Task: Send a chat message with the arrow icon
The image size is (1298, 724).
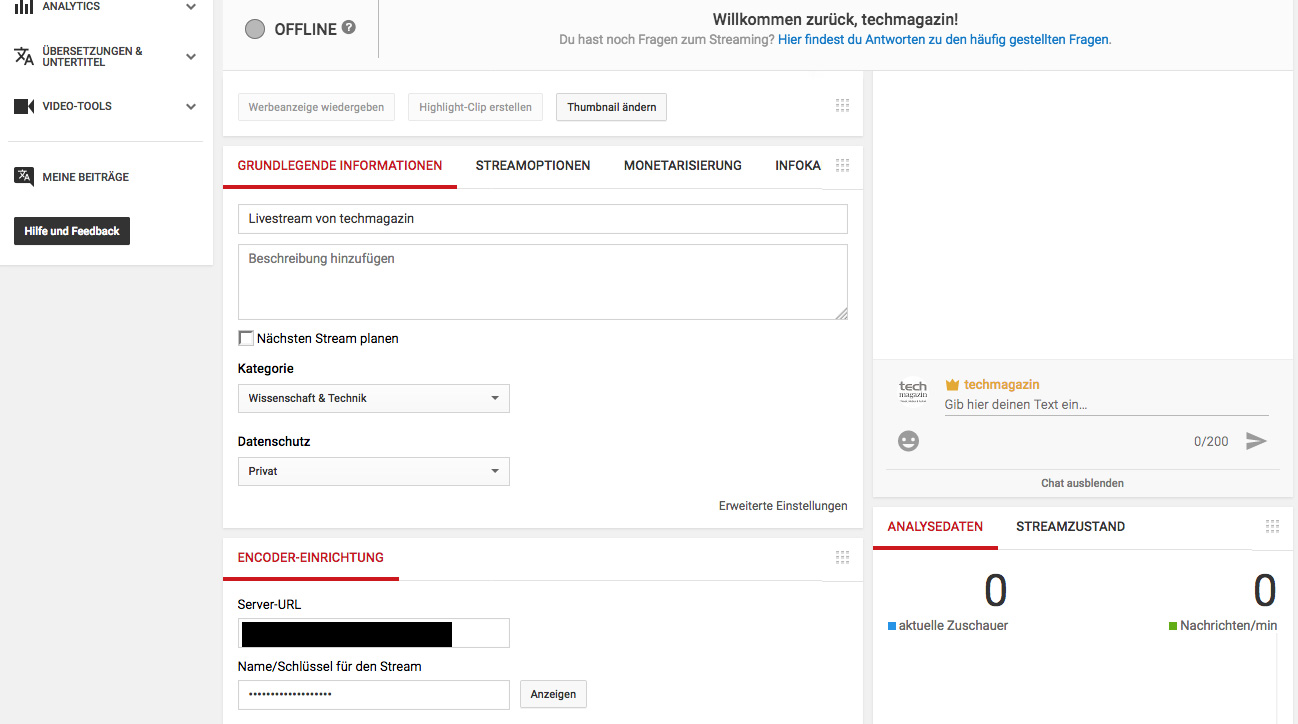Action: coord(1257,440)
